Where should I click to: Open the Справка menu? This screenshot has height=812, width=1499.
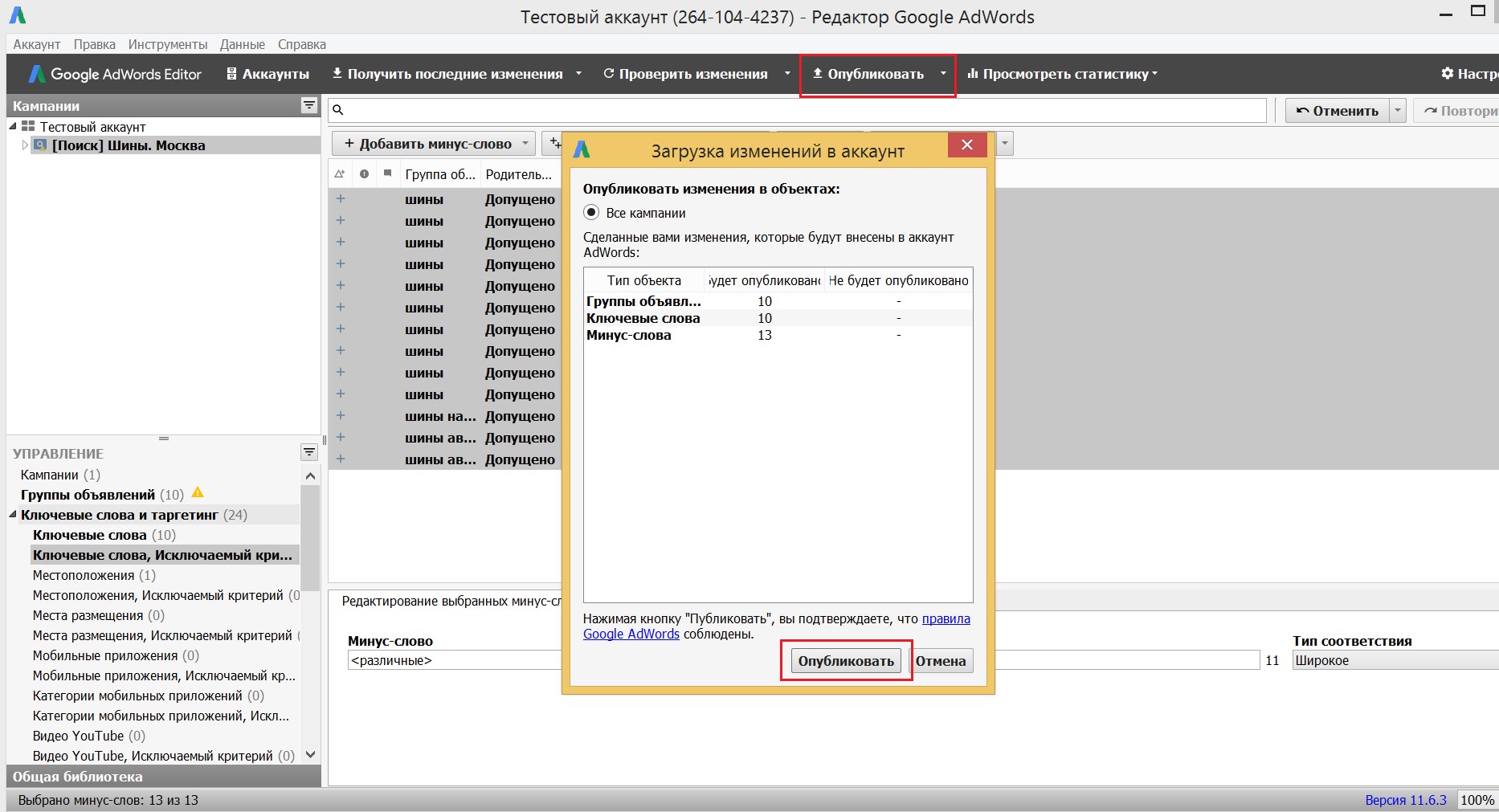click(x=302, y=44)
